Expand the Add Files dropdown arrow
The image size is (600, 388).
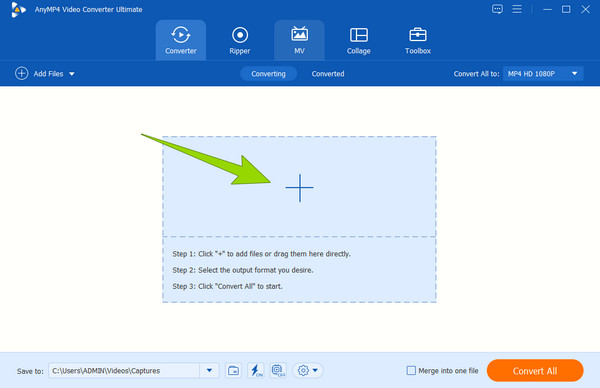pos(72,74)
